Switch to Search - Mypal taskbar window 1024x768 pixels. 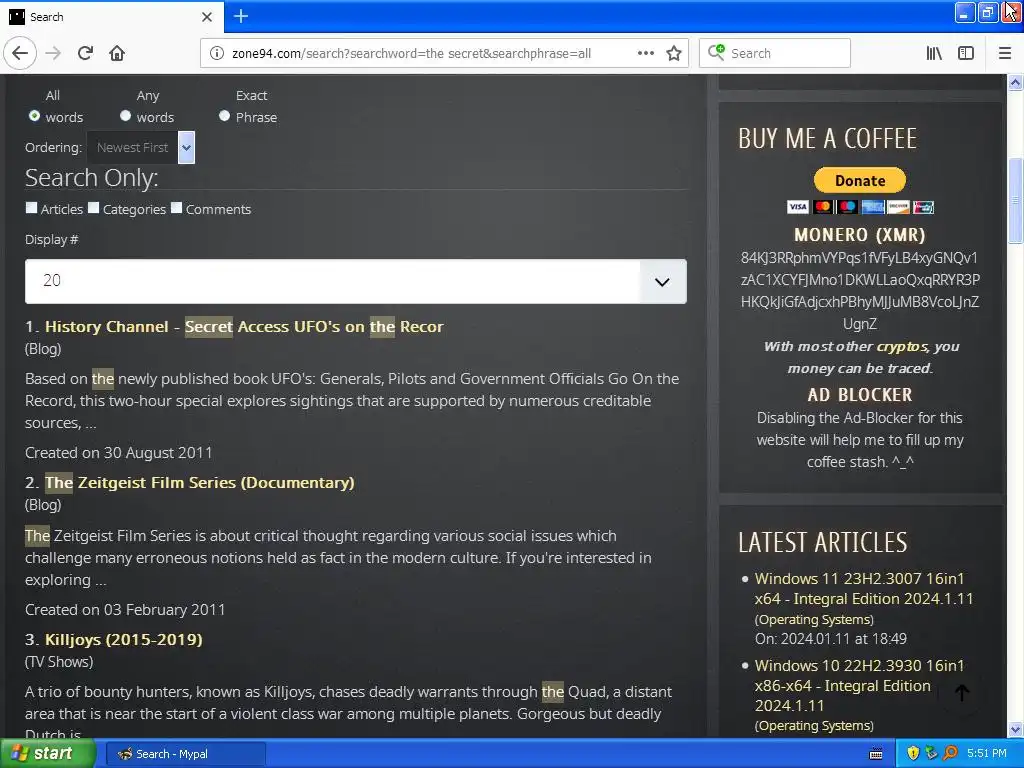tap(185, 754)
